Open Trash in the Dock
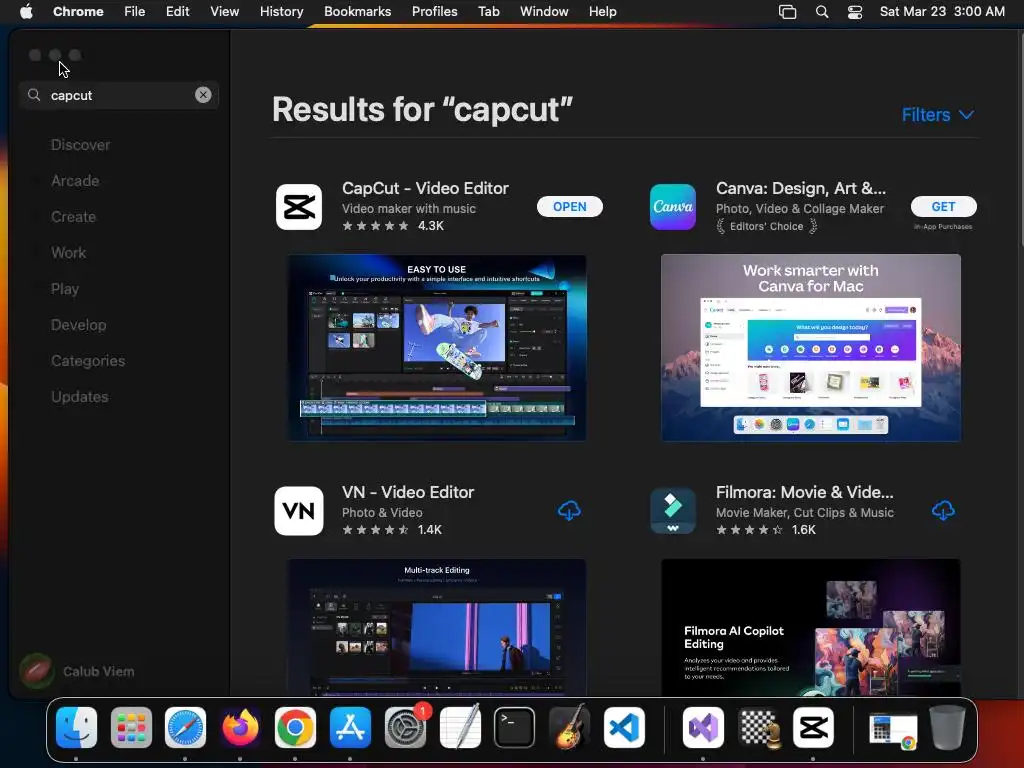Image resolution: width=1024 pixels, height=768 pixels. (x=947, y=728)
